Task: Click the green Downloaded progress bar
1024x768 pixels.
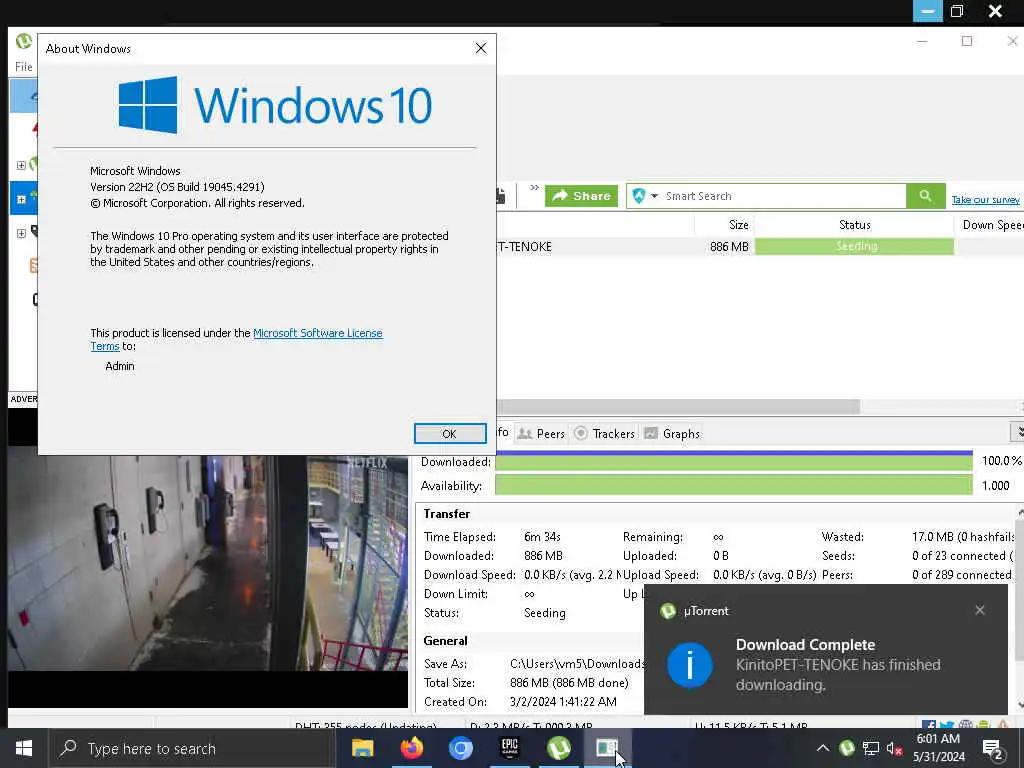Action: pyautogui.click(x=733, y=461)
